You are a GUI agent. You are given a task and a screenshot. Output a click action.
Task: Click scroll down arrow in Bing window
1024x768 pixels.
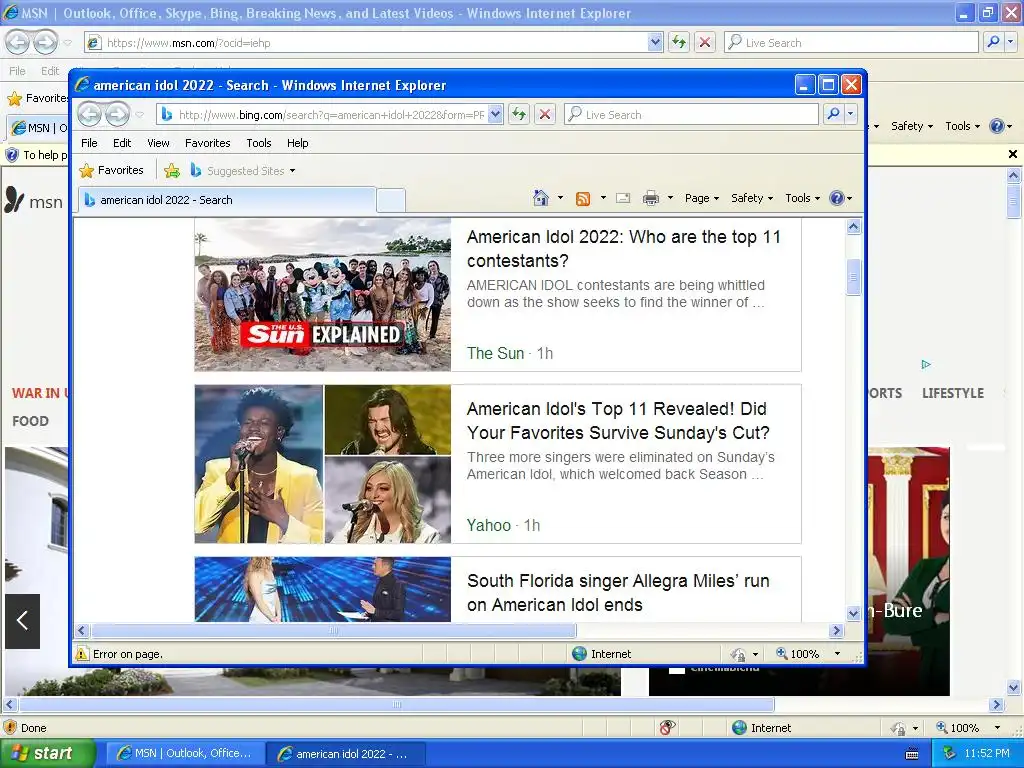853,613
